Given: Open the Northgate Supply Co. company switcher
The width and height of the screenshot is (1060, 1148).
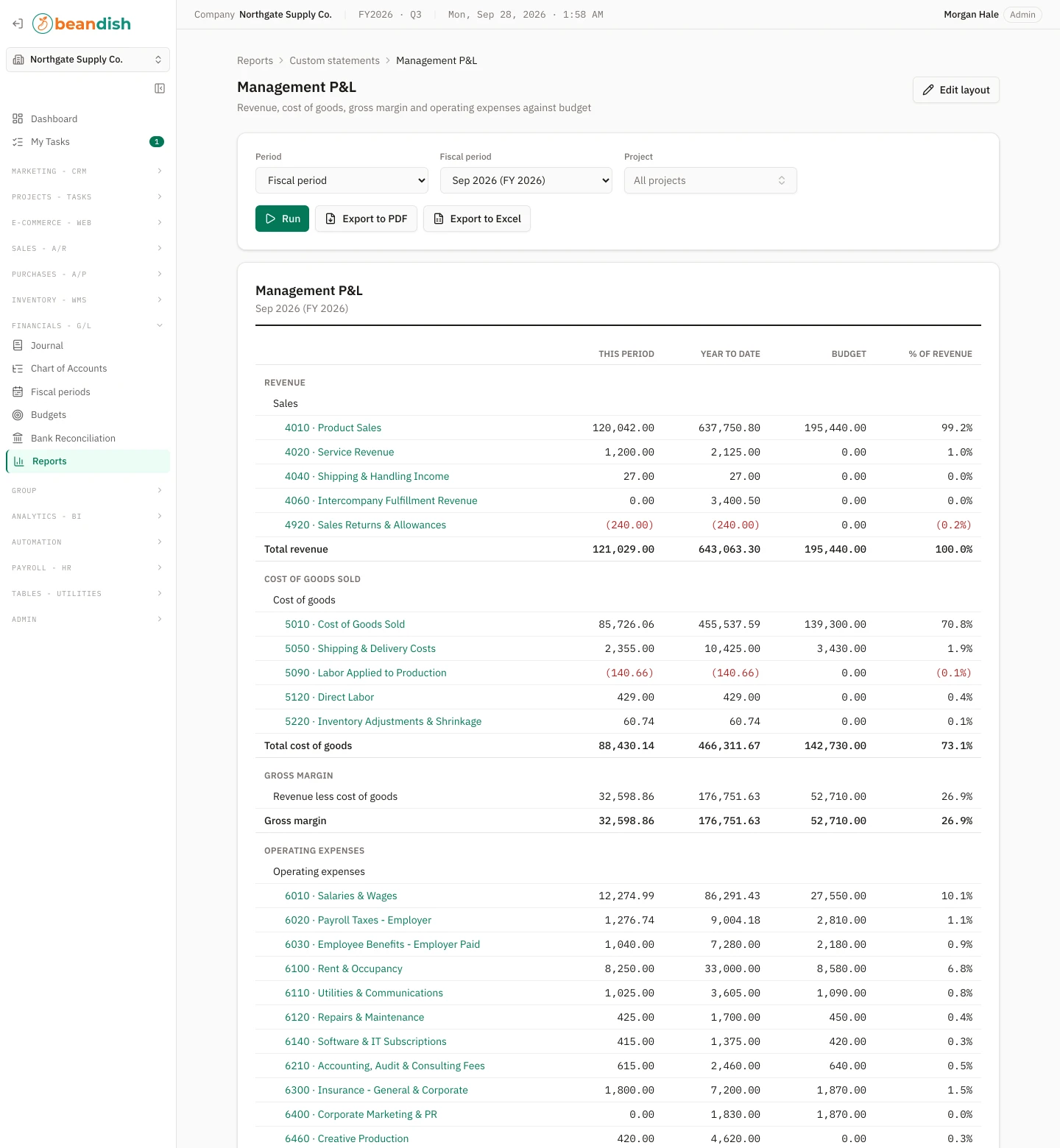Looking at the screenshot, I should 88,60.
